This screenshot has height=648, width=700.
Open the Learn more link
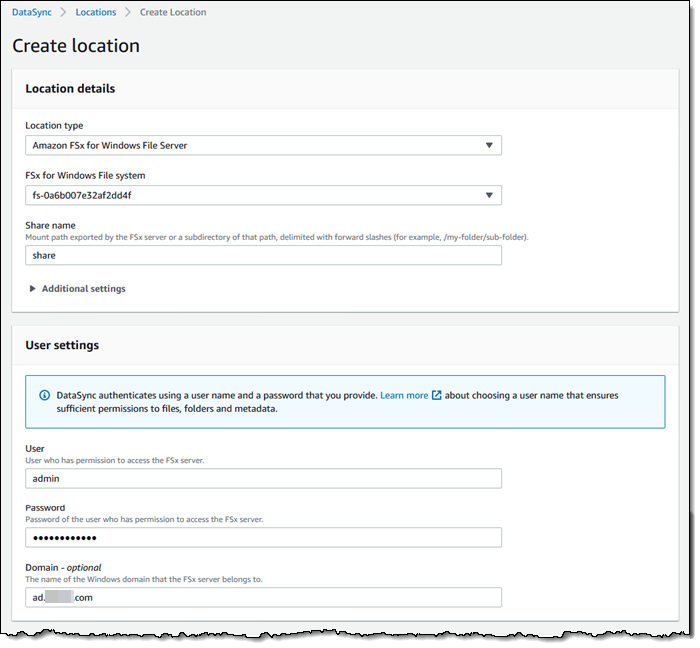click(x=404, y=395)
